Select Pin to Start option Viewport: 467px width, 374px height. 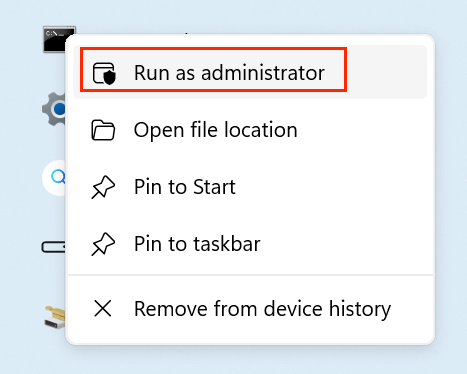click(x=250, y=187)
